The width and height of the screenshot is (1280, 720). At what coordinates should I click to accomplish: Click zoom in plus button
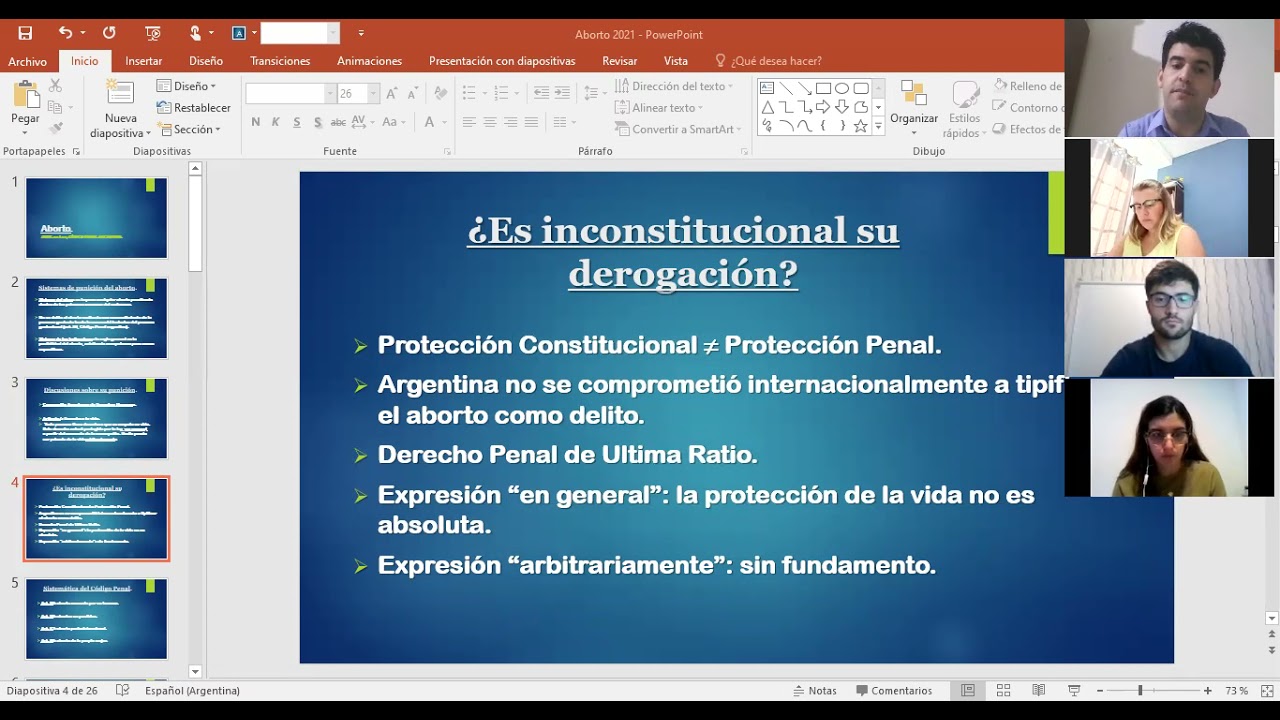1208,690
